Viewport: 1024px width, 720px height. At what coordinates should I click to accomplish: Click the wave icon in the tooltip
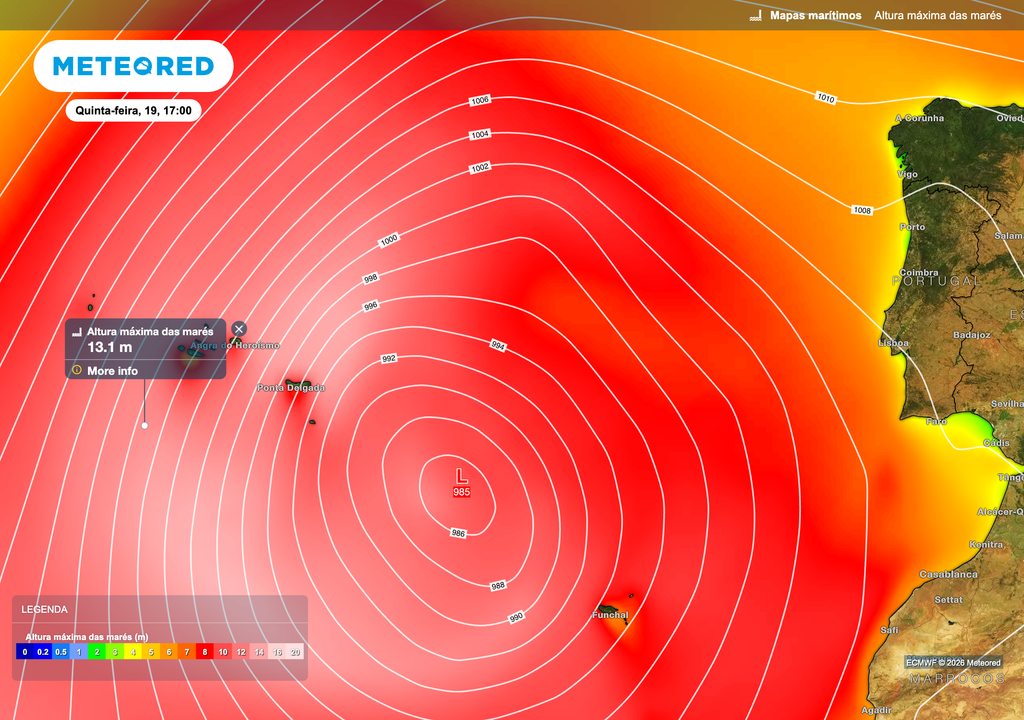click(x=76, y=331)
